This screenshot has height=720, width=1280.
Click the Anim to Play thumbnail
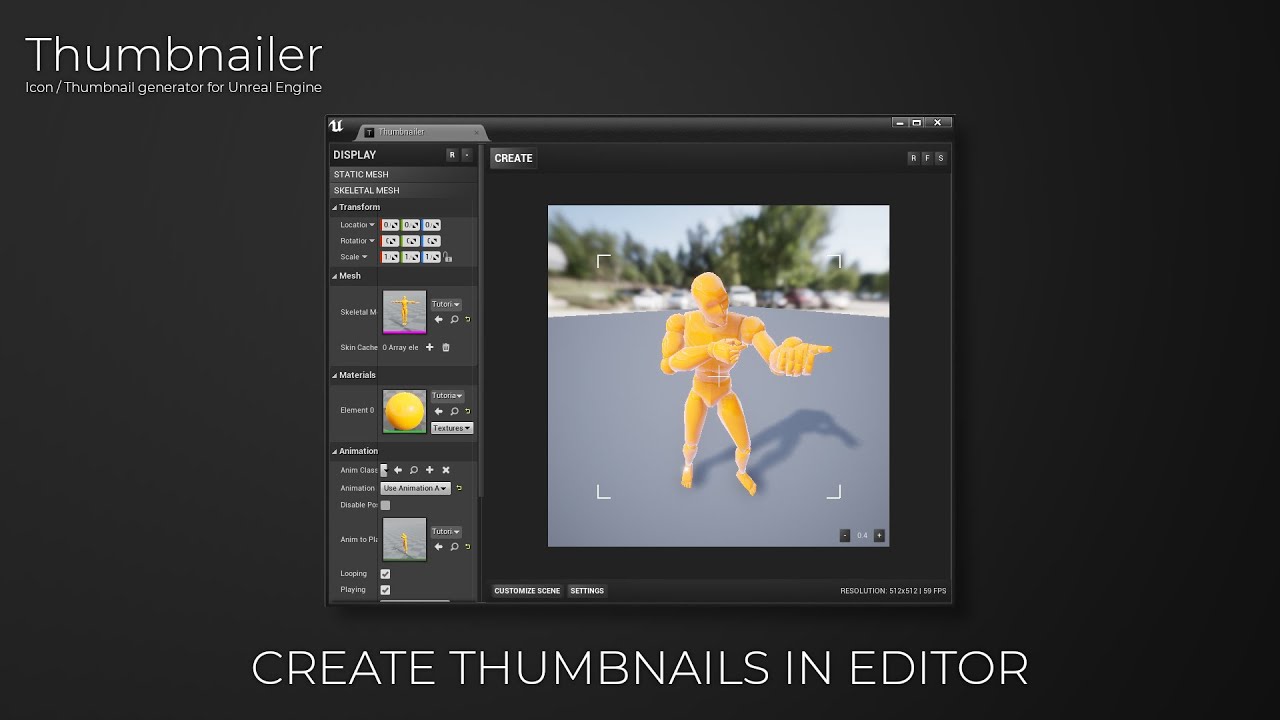click(x=405, y=539)
